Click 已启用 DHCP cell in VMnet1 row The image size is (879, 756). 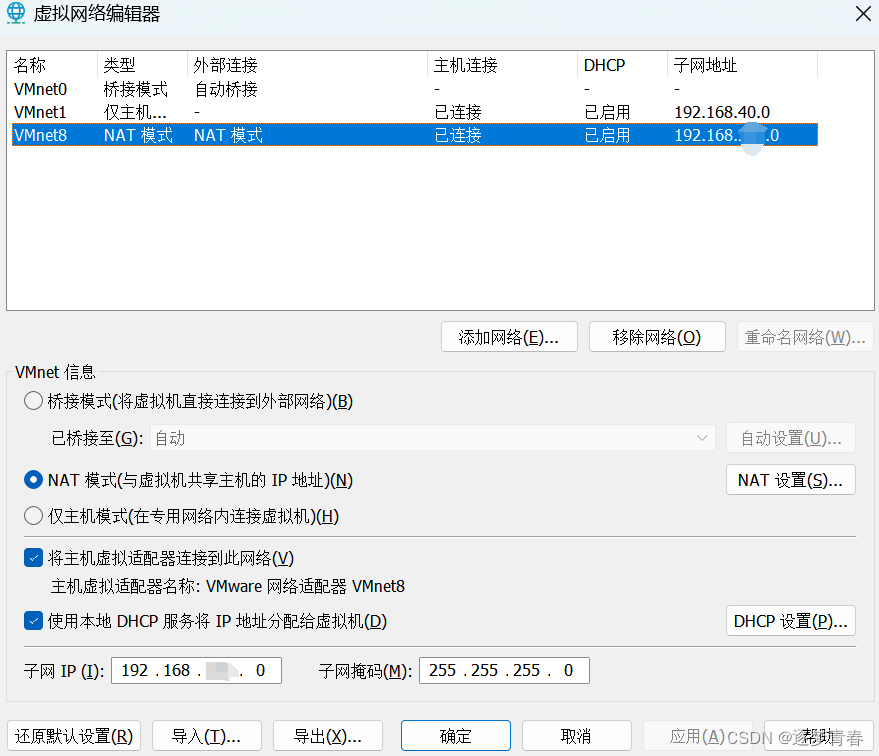point(607,112)
